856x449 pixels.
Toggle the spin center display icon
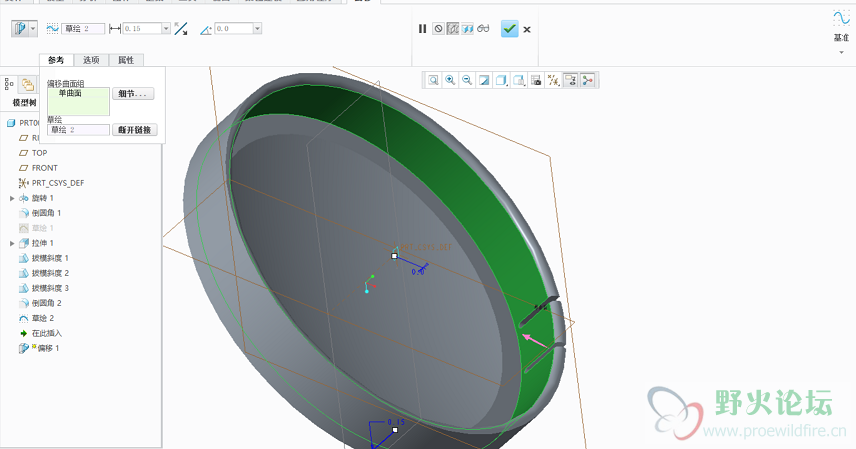(x=587, y=80)
